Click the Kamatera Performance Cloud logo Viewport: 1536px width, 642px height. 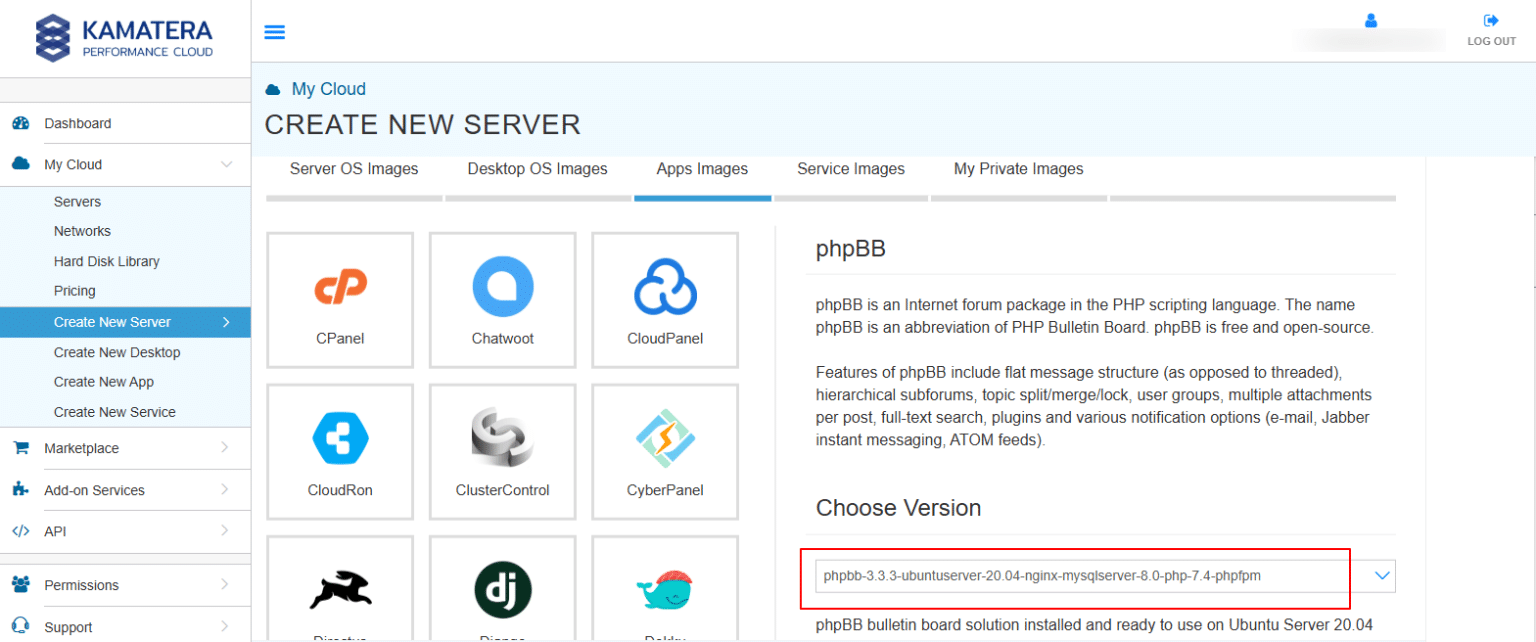click(x=124, y=39)
